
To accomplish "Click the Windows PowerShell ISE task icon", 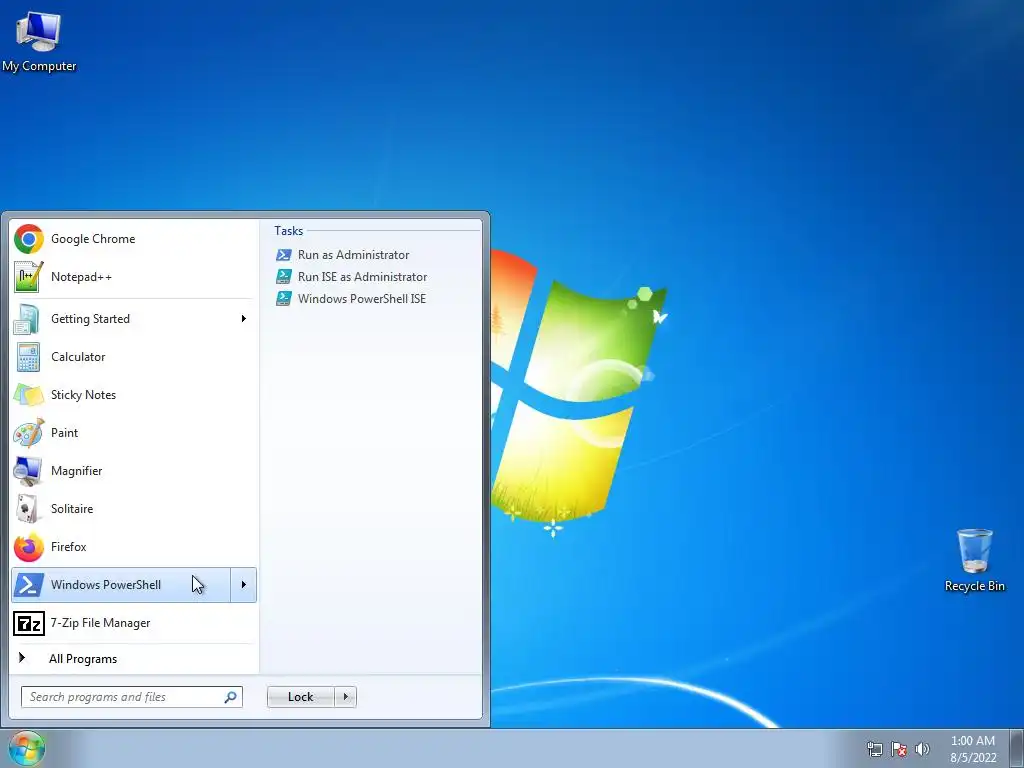I will (283, 298).
